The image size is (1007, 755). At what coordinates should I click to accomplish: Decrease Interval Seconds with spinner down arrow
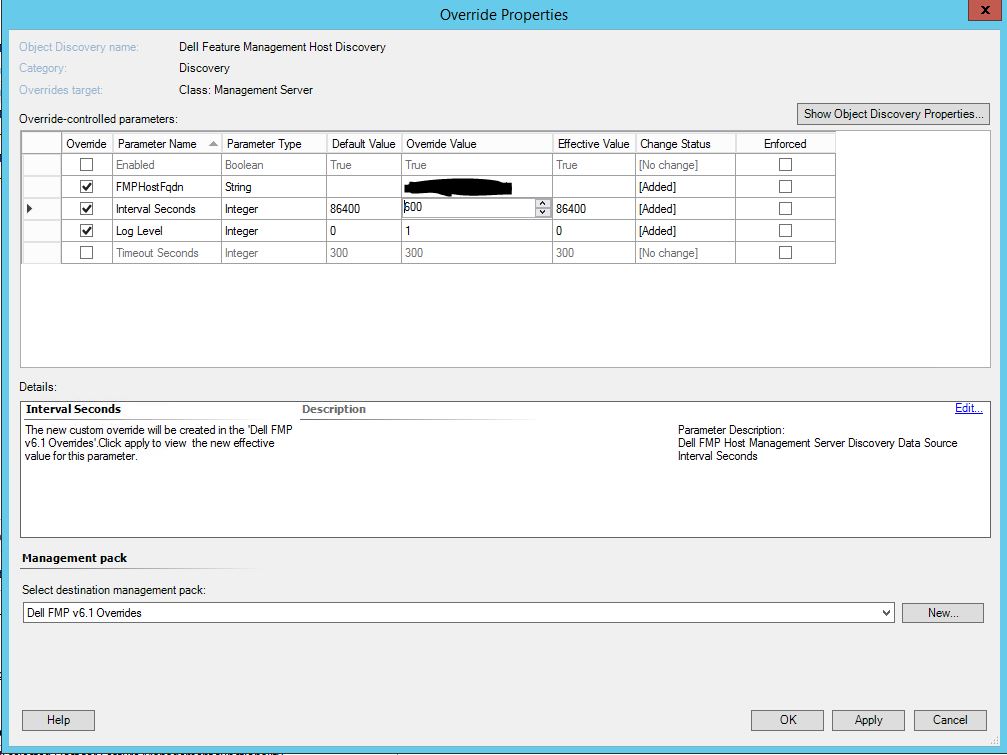(543, 212)
